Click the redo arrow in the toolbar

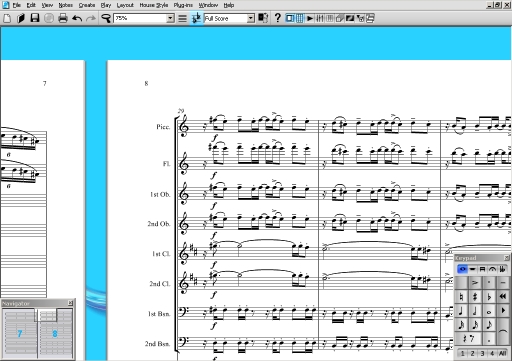[91, 18]
